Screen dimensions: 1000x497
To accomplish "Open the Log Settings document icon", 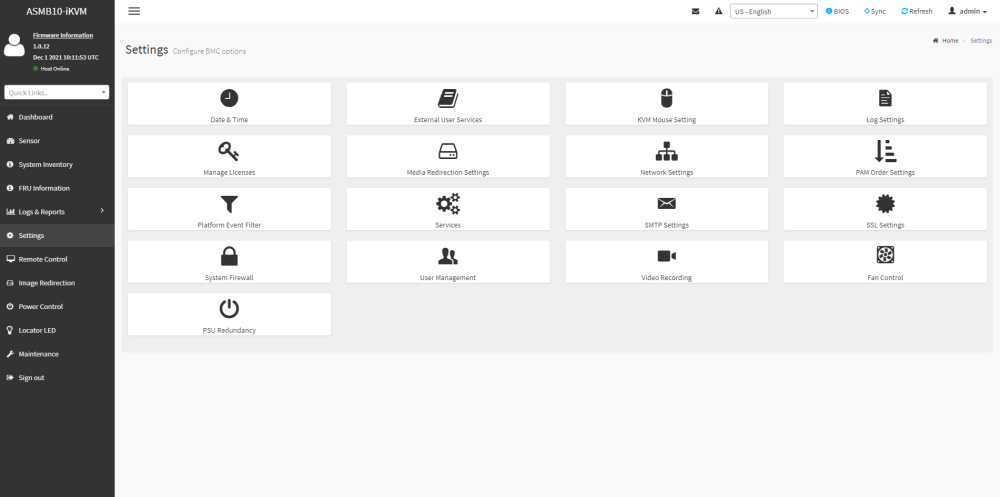I will click(885, 98).
